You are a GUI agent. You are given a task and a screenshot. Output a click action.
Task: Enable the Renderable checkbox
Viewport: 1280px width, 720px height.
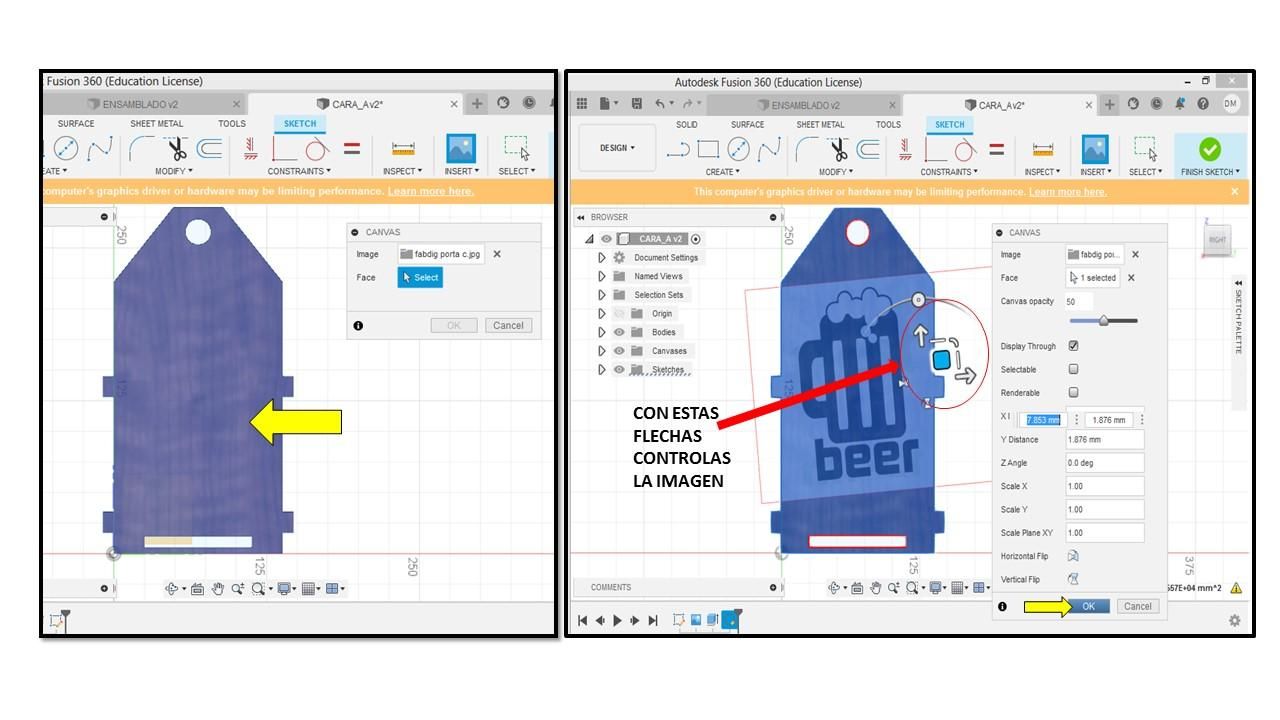(x=1073, y=393)
